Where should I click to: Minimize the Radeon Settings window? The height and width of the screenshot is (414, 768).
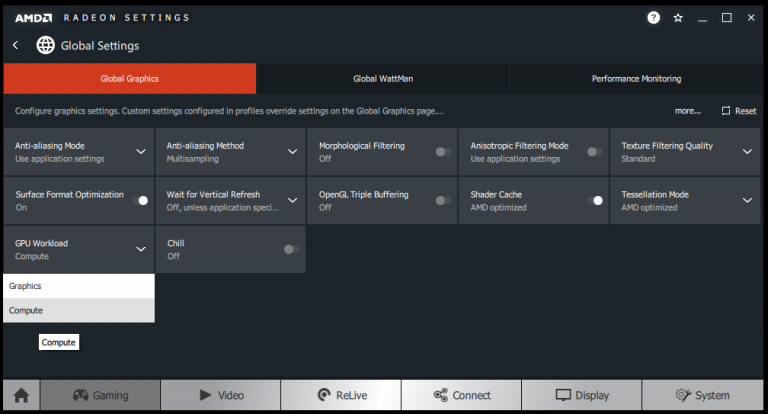(702, 20)
